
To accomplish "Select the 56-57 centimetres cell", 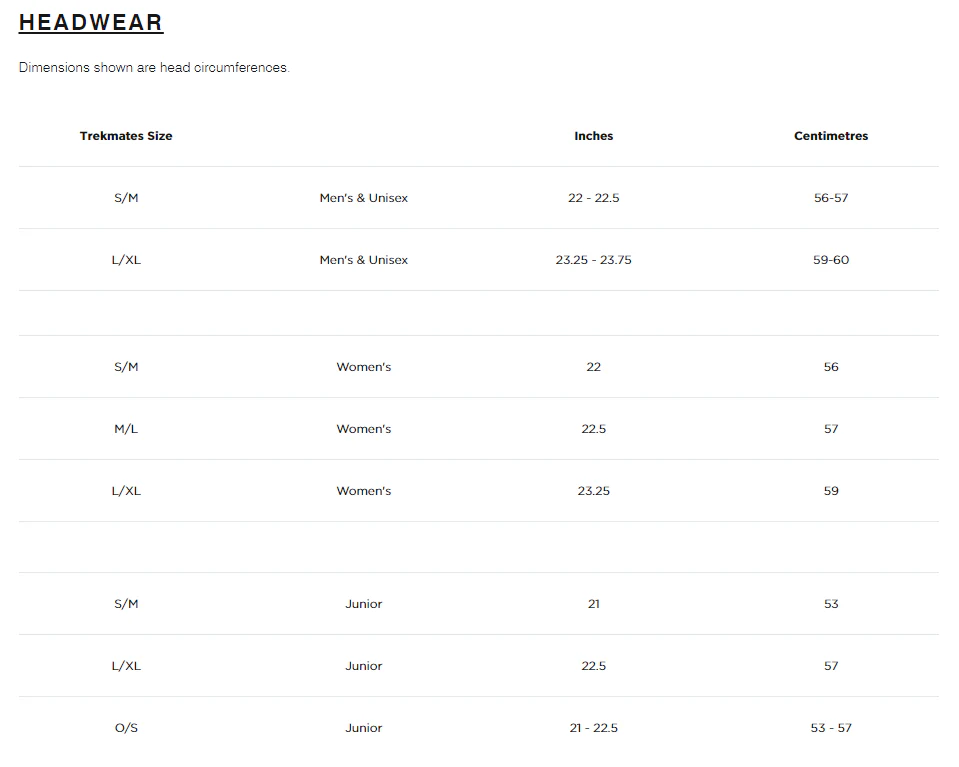I will click(831, 198).
